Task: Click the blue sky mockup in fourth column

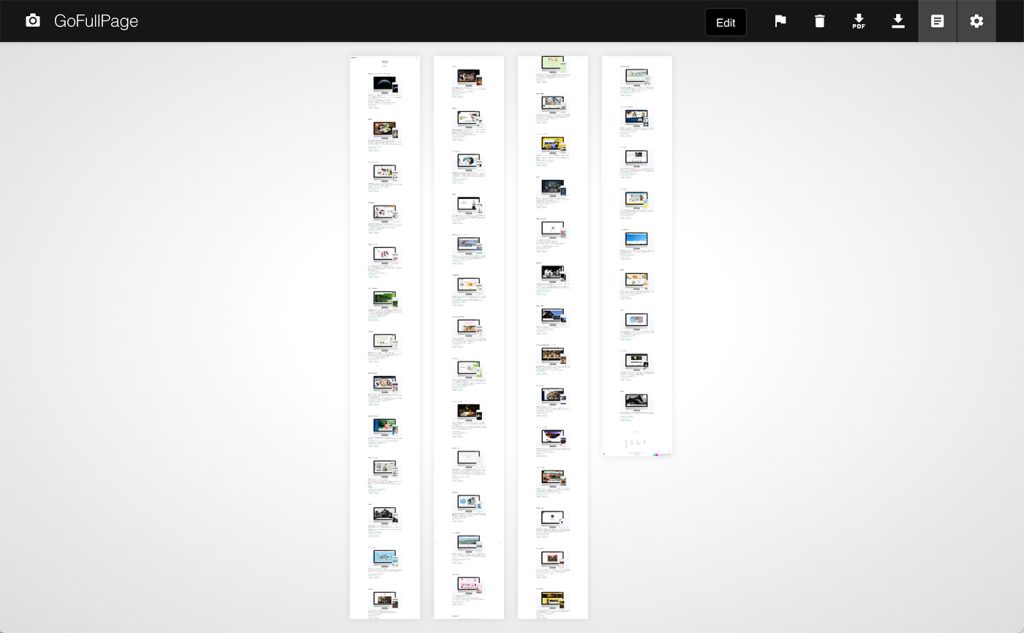Action: (x=636, y=239)
